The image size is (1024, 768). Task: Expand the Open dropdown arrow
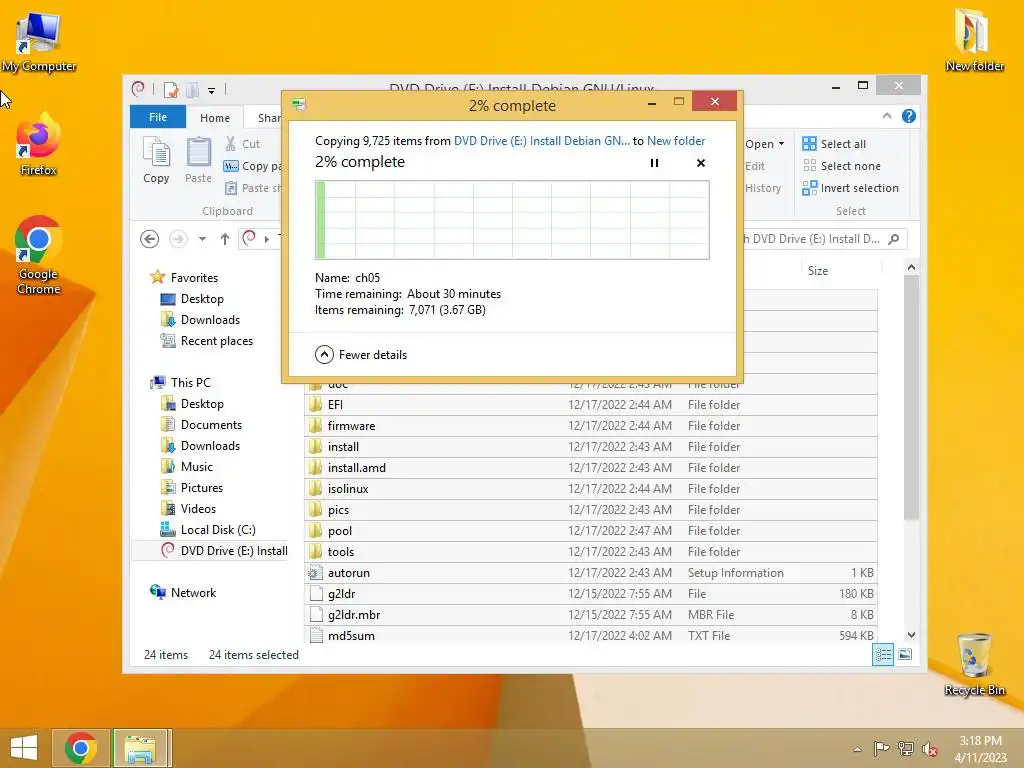(781, 144)
